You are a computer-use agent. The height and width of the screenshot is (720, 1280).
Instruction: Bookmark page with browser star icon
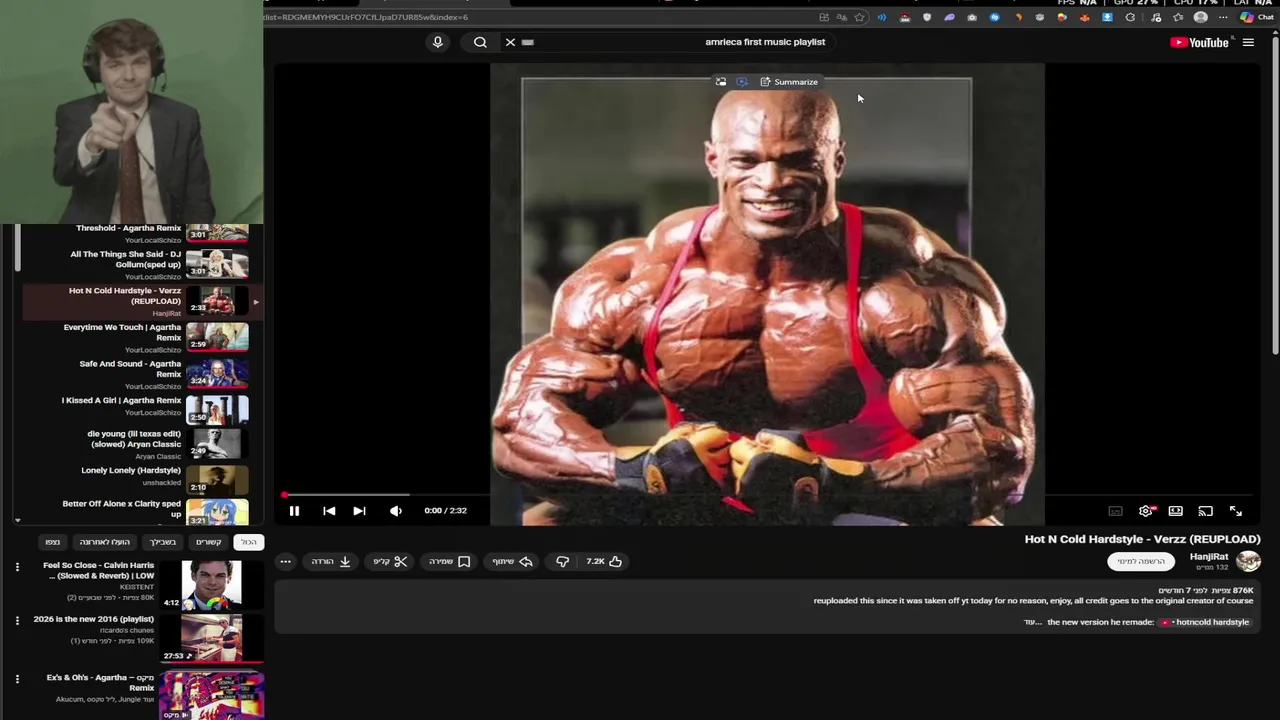point(859,17)
